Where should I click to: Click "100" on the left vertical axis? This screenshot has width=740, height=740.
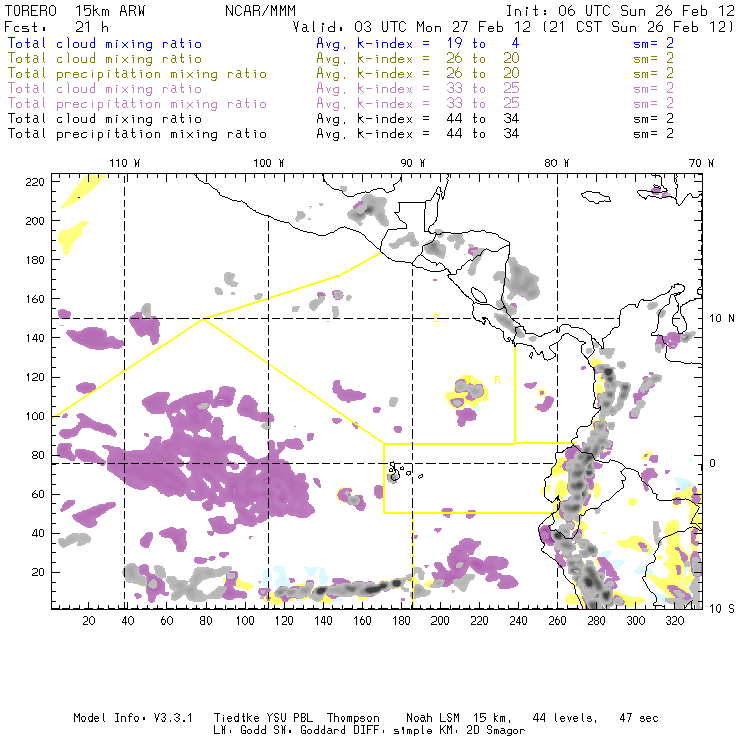(35, 416)
